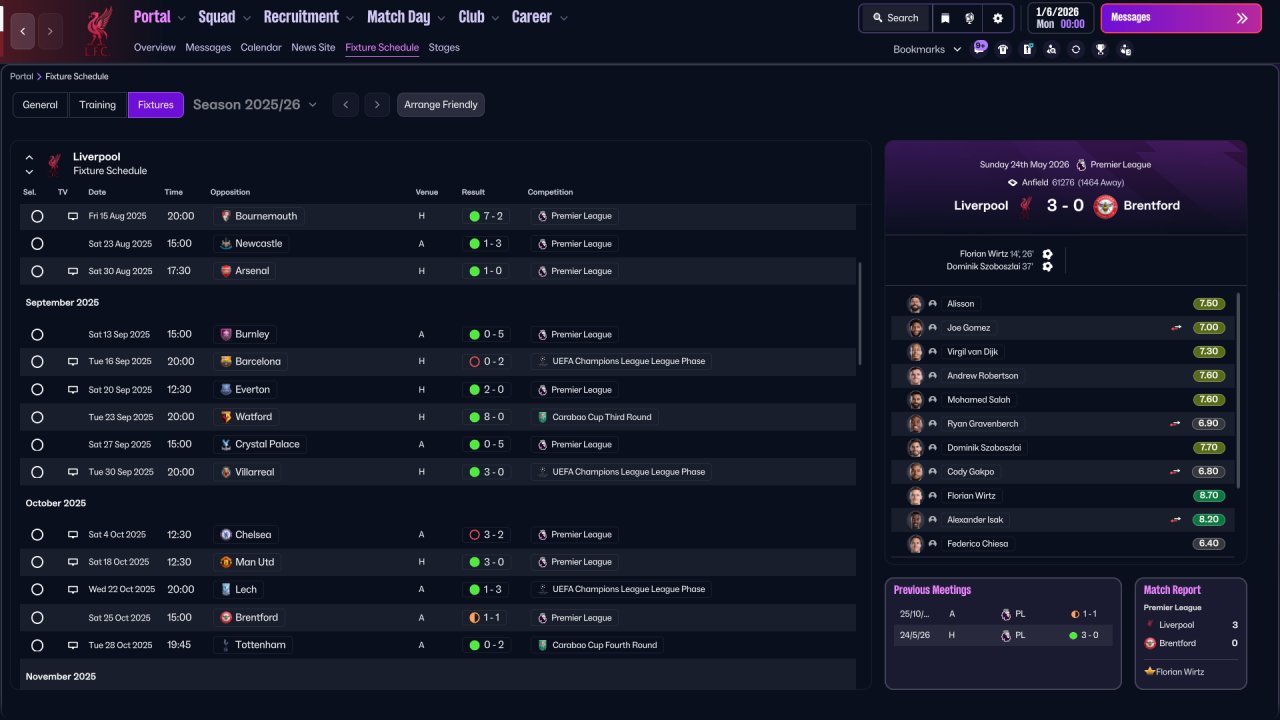Go to the Stages tab
Image resolution: width=1280 pixels, height=720 pixels.
click(444, 47)
